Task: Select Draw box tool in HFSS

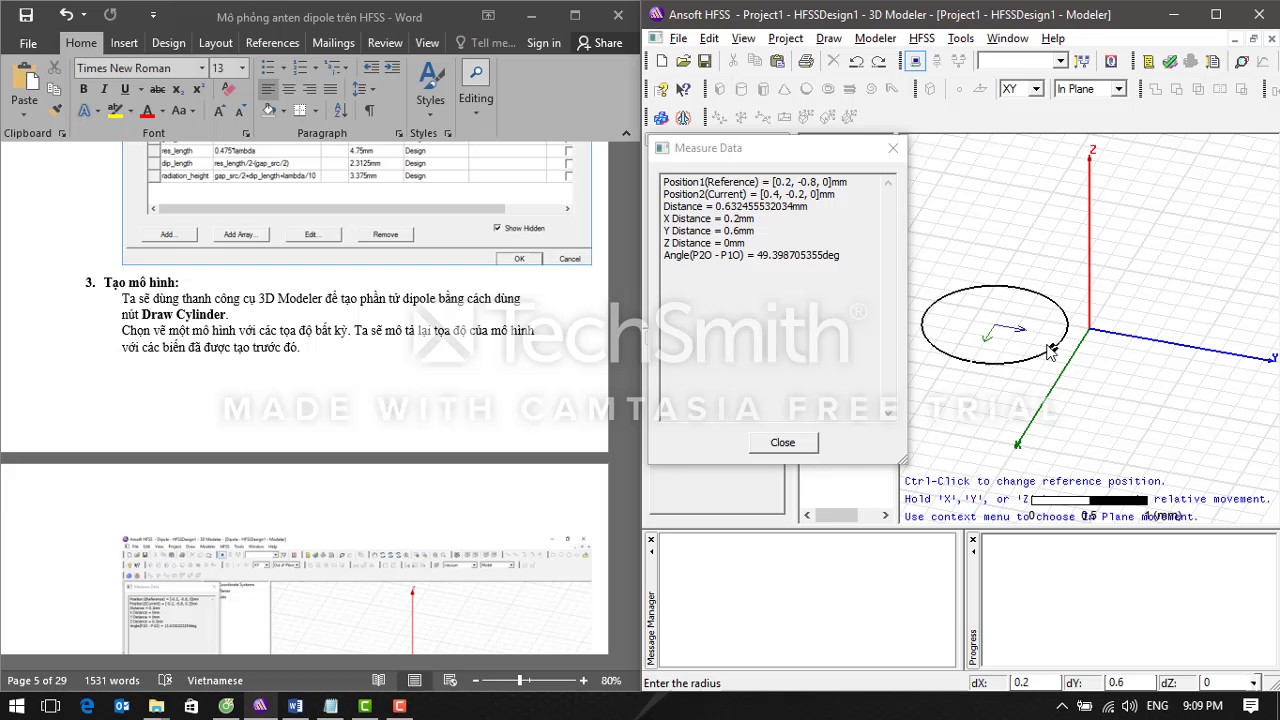Action: point(719,89)
